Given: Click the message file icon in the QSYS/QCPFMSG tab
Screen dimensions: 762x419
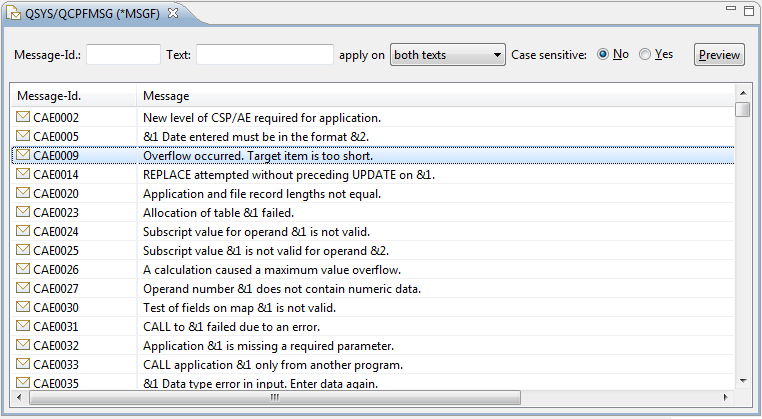Looking at the screenshot, I should [x=14, y=14].
